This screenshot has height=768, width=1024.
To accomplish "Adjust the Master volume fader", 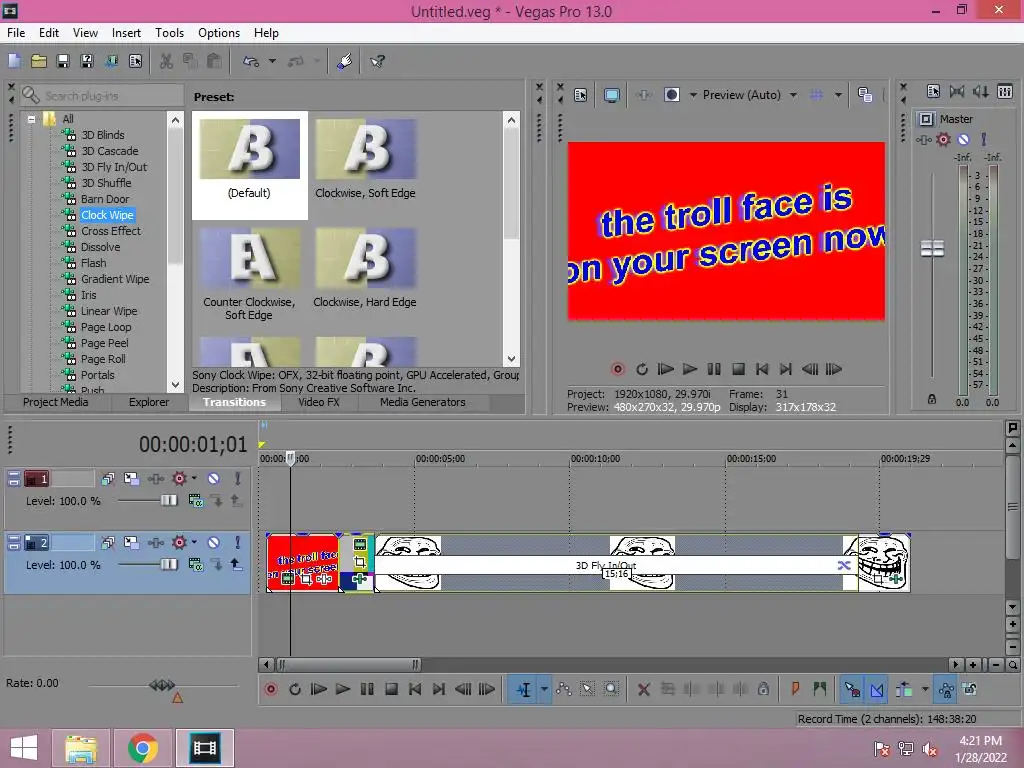I will [x=932, y=249].
